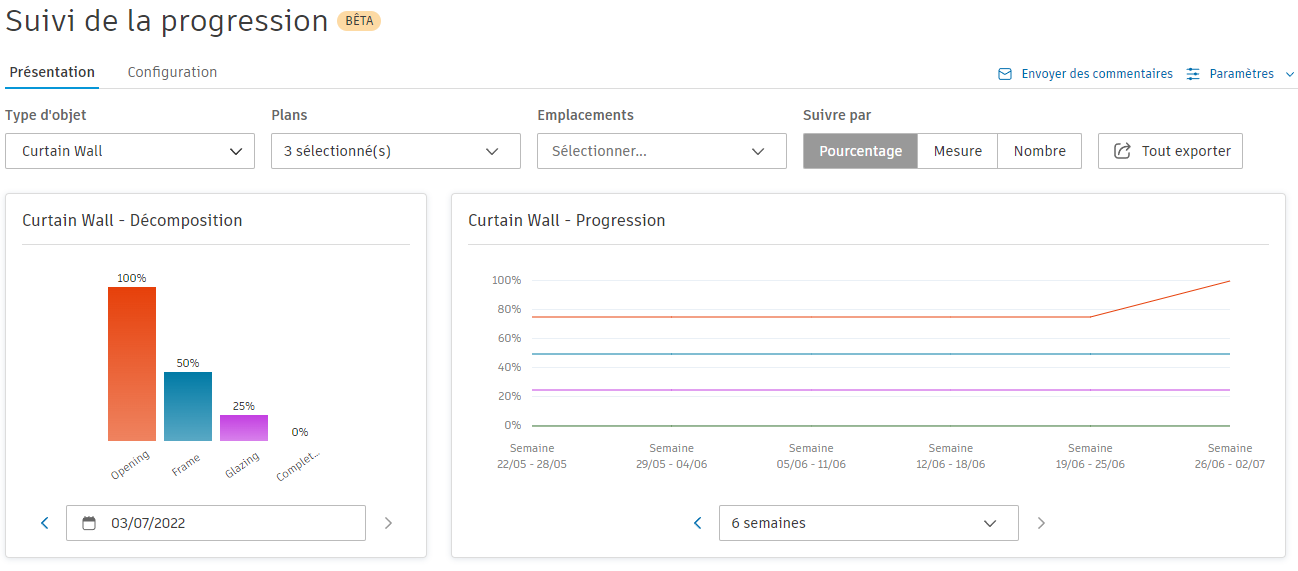Click the Paramètres sliders icon

1193,74
